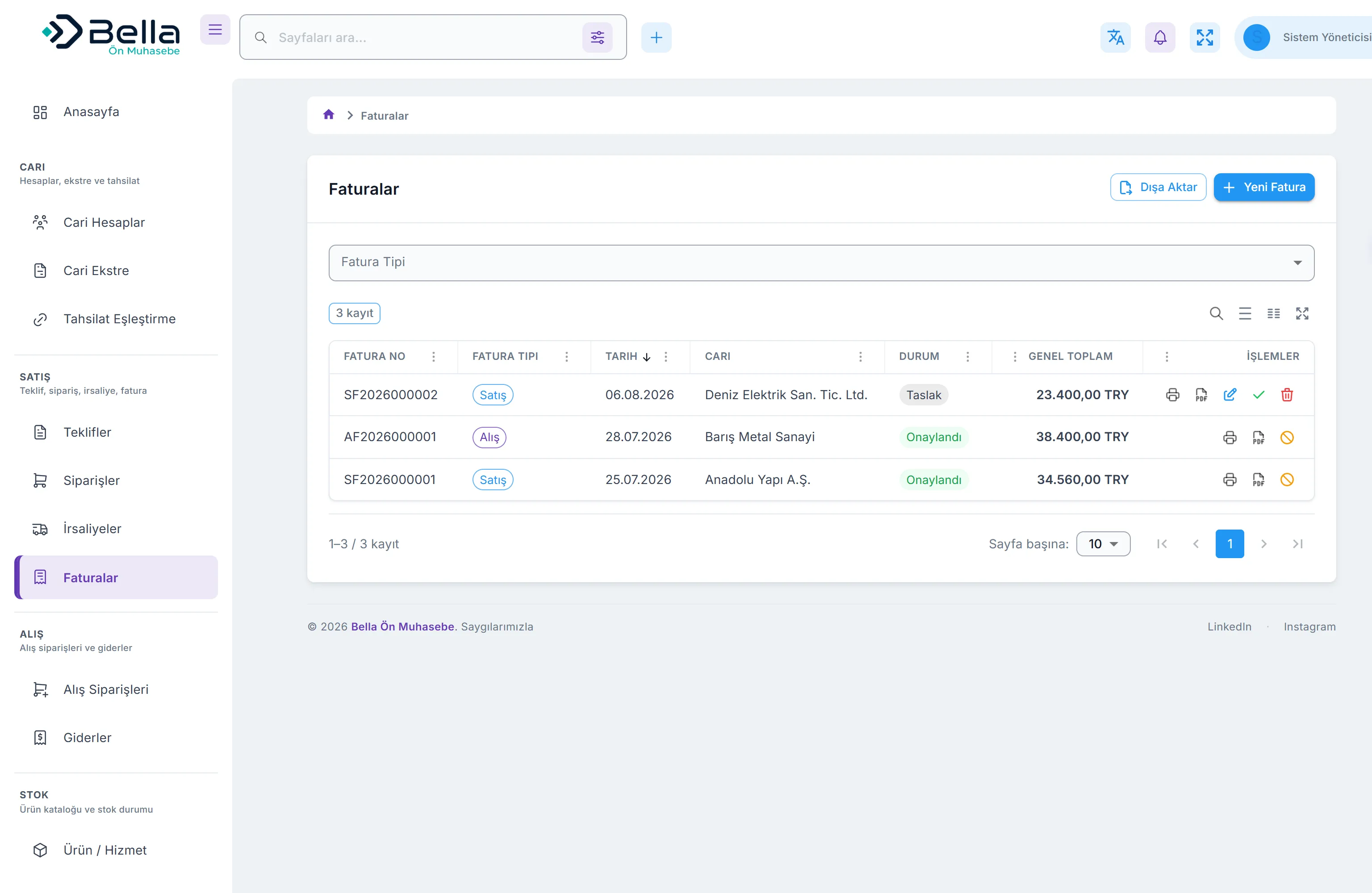The image size is (1372, 893).
Task: Cancel invoice SF2026000001 with orange icon
Action: point(1287,480)
